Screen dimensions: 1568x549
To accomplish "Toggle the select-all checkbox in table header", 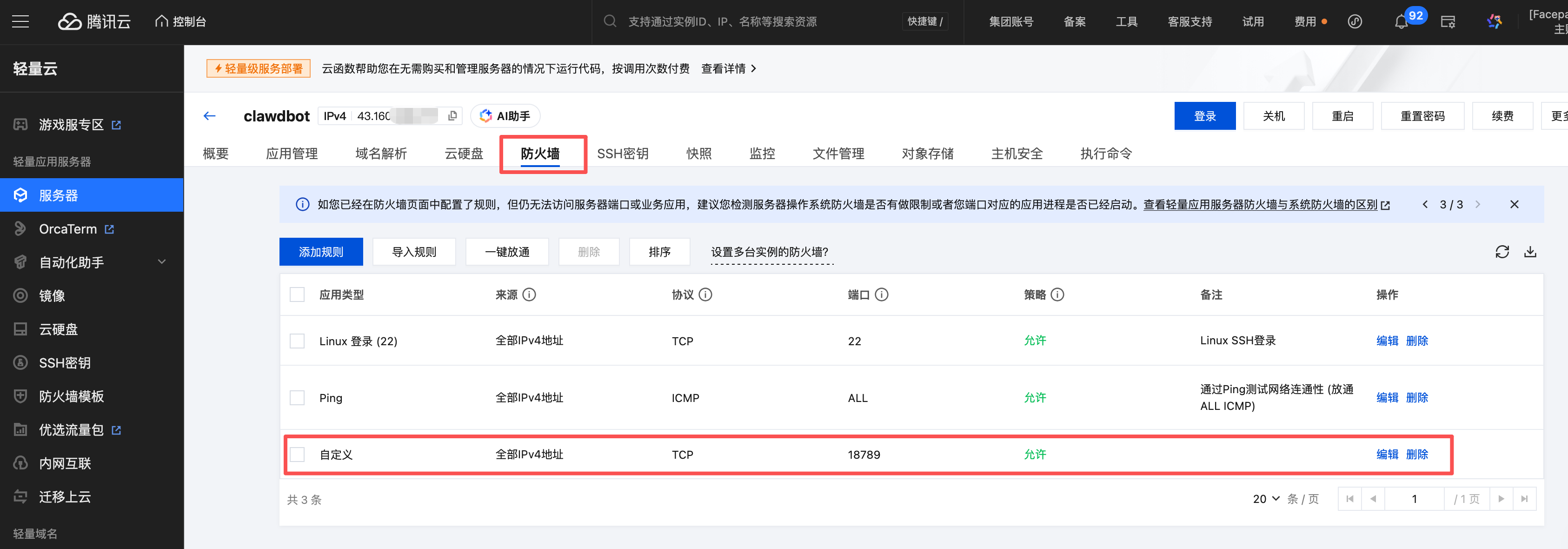I will click(x=297, y=295).
